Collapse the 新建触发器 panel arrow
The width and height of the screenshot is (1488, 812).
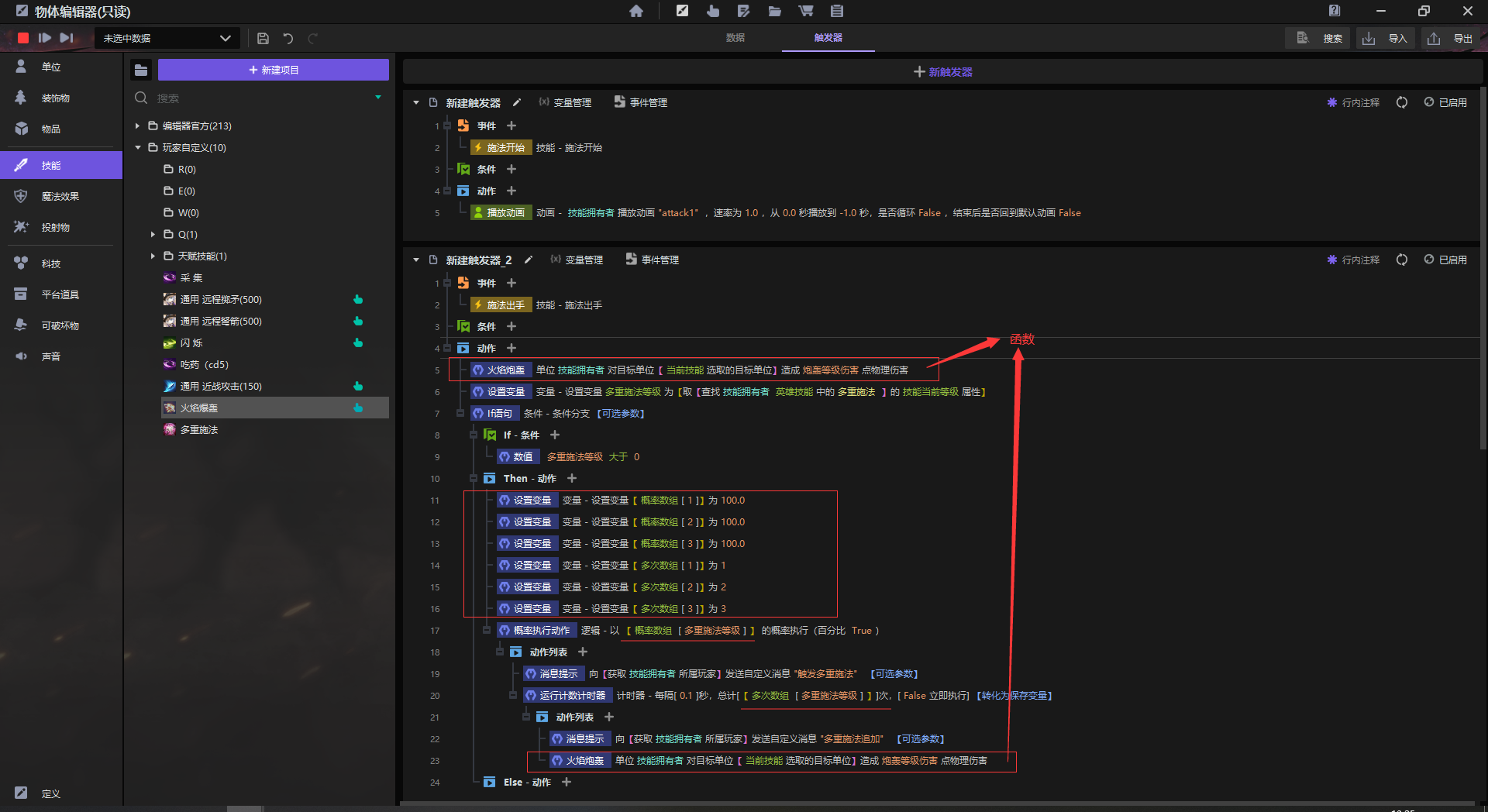pos(416,102)
